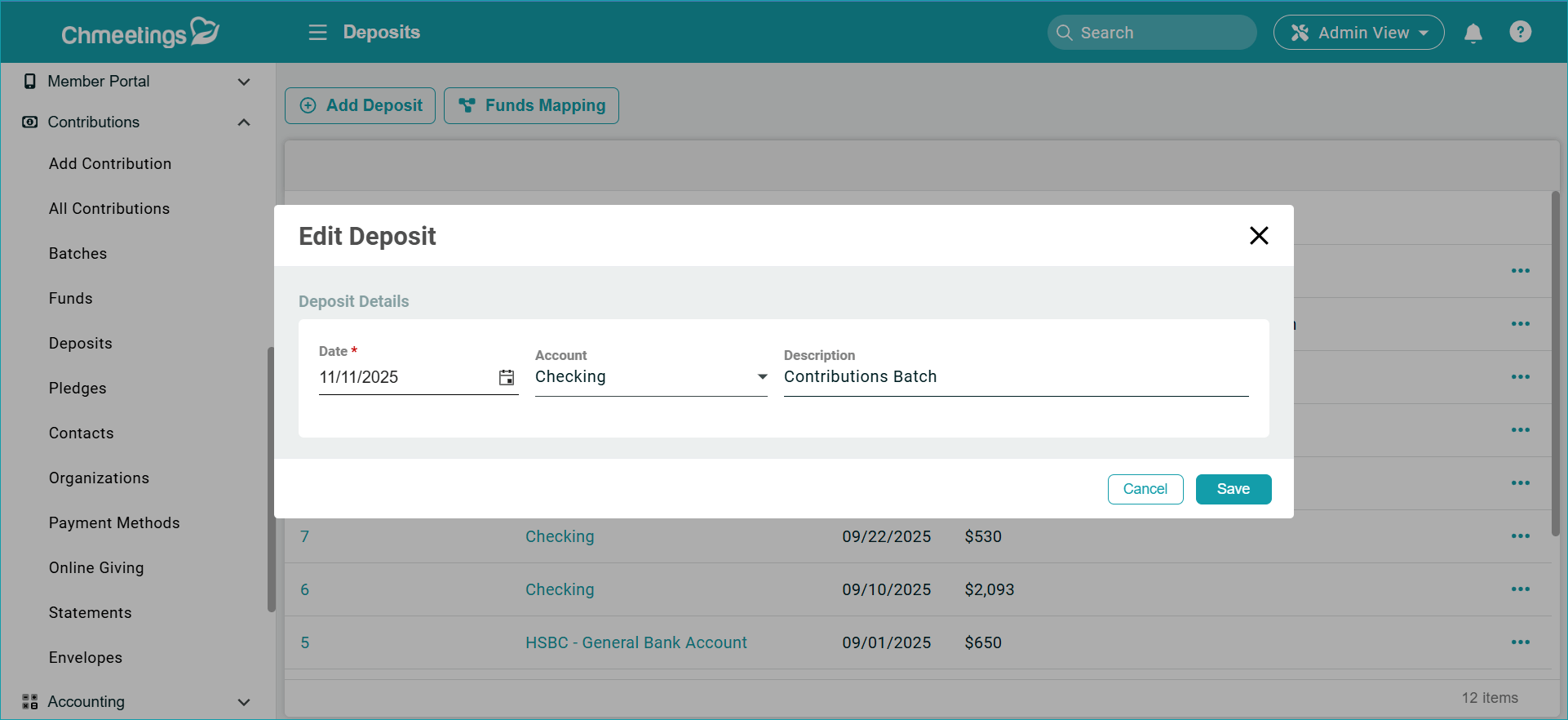
Task: Click the $2,093 amount cell
Action: (x=989, y=589)
